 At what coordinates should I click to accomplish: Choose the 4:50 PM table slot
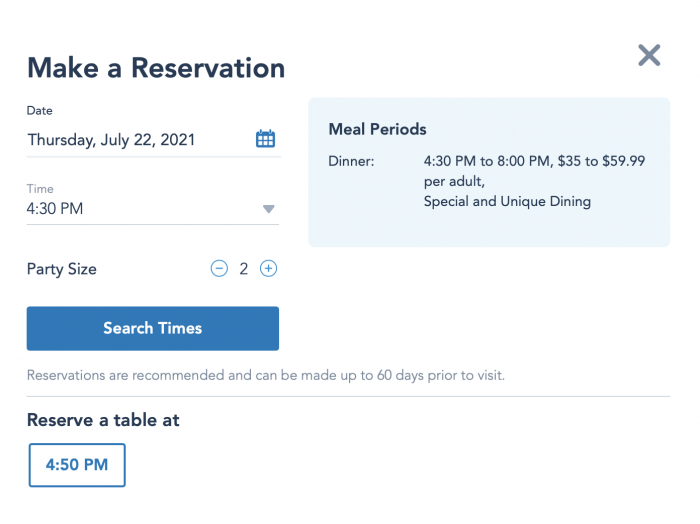pos(77,465)
